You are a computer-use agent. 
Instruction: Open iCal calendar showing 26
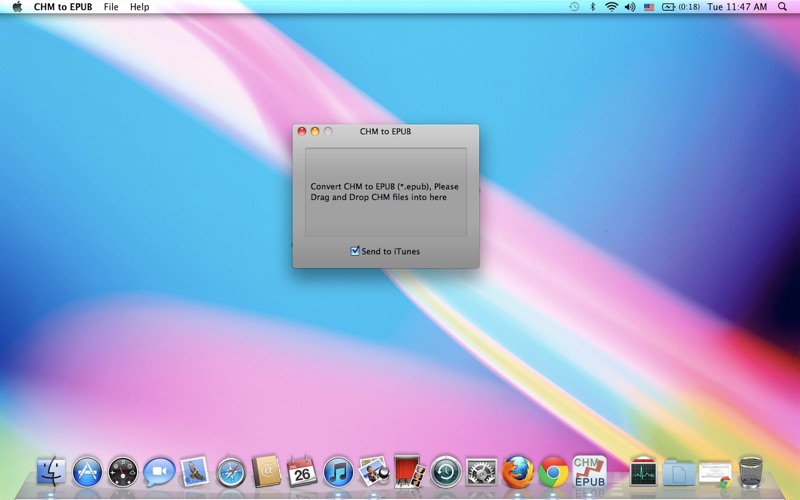click(x=302, y=472)
